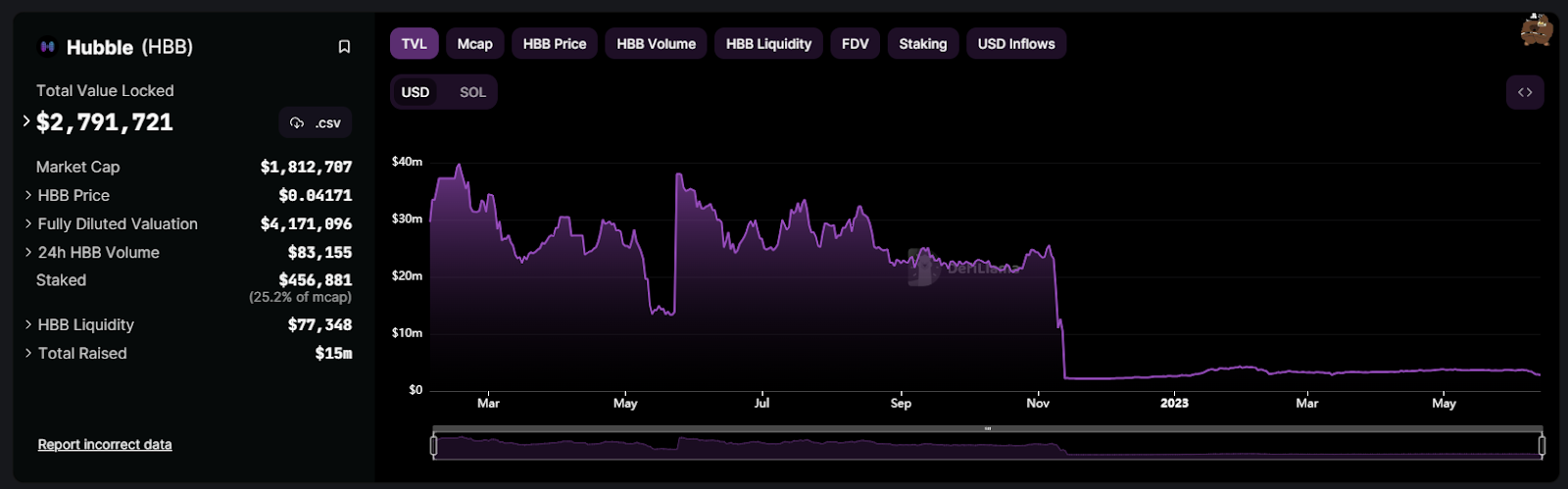Bookmark the Hubble protocol
1568x489 pixels.
tap(344, 47)
